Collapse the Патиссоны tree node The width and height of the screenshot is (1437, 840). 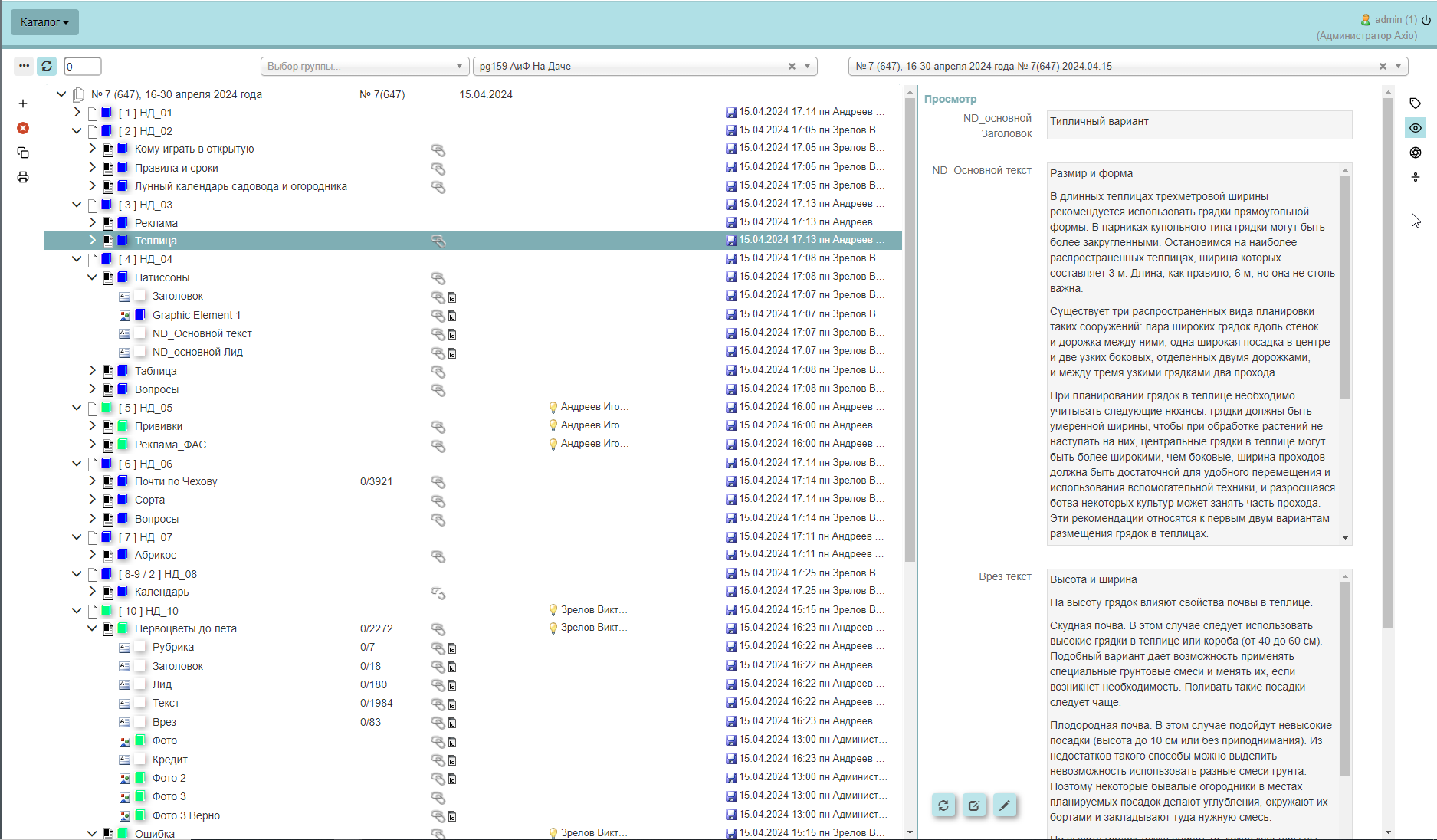(93, 277)
